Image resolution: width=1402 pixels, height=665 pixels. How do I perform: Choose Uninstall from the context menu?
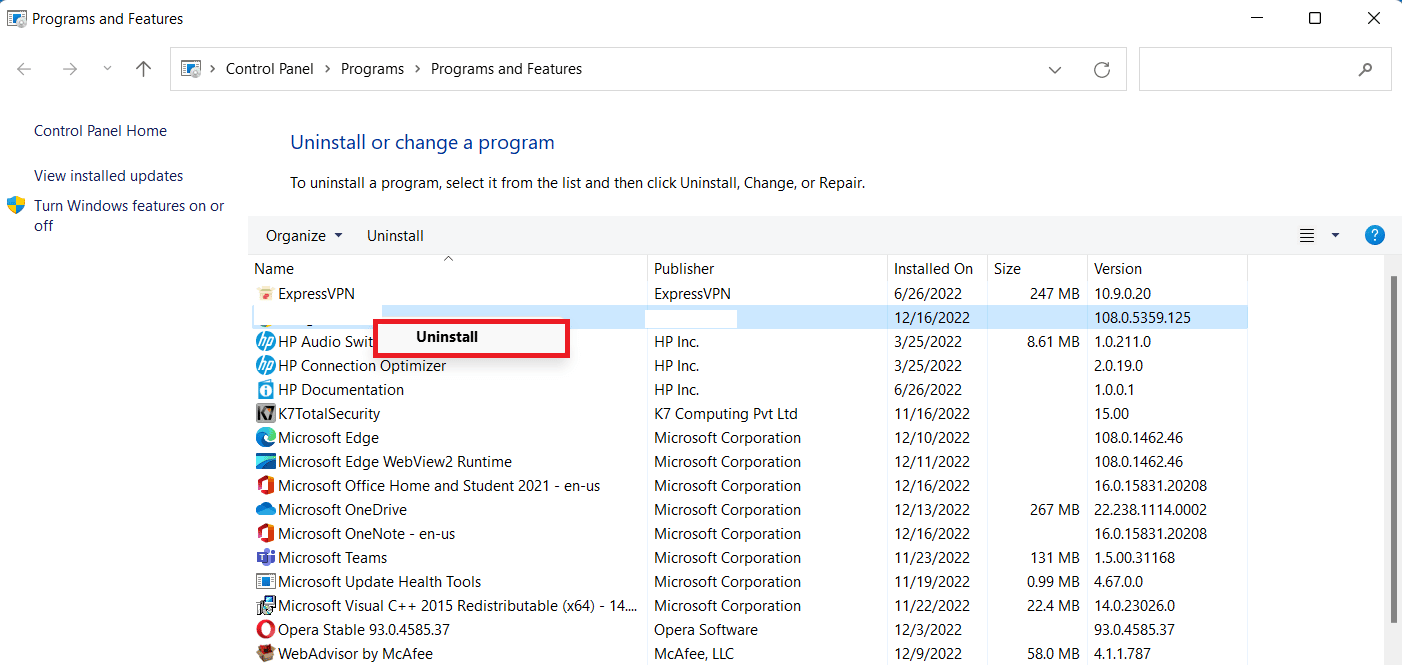[x=447, y=337]
